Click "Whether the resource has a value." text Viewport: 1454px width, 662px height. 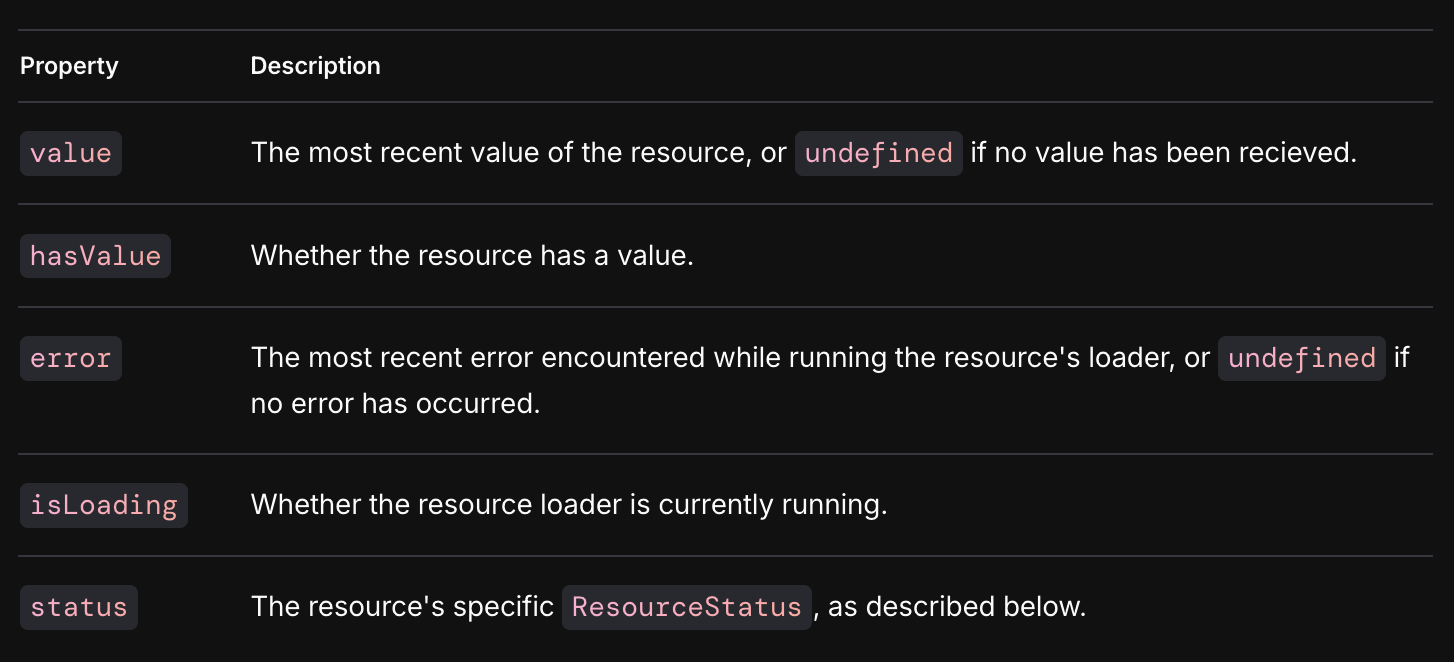click(x=472, y=256)
